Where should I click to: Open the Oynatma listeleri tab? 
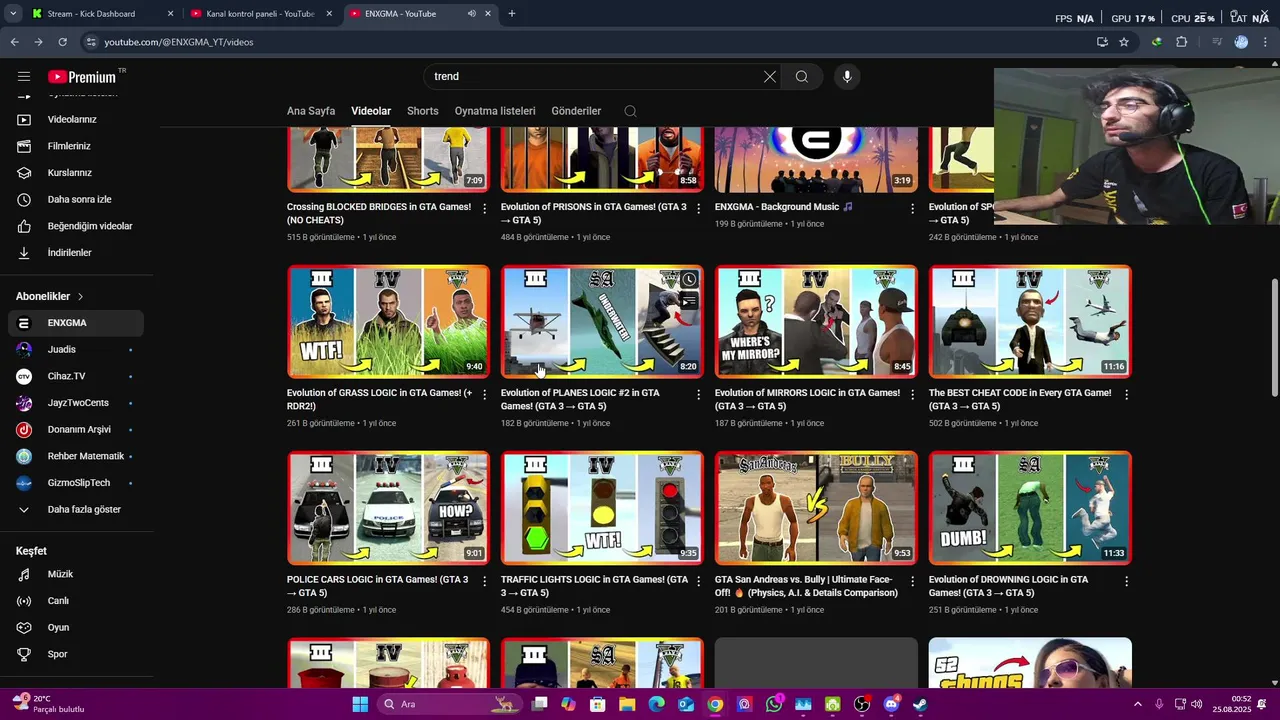495,111
